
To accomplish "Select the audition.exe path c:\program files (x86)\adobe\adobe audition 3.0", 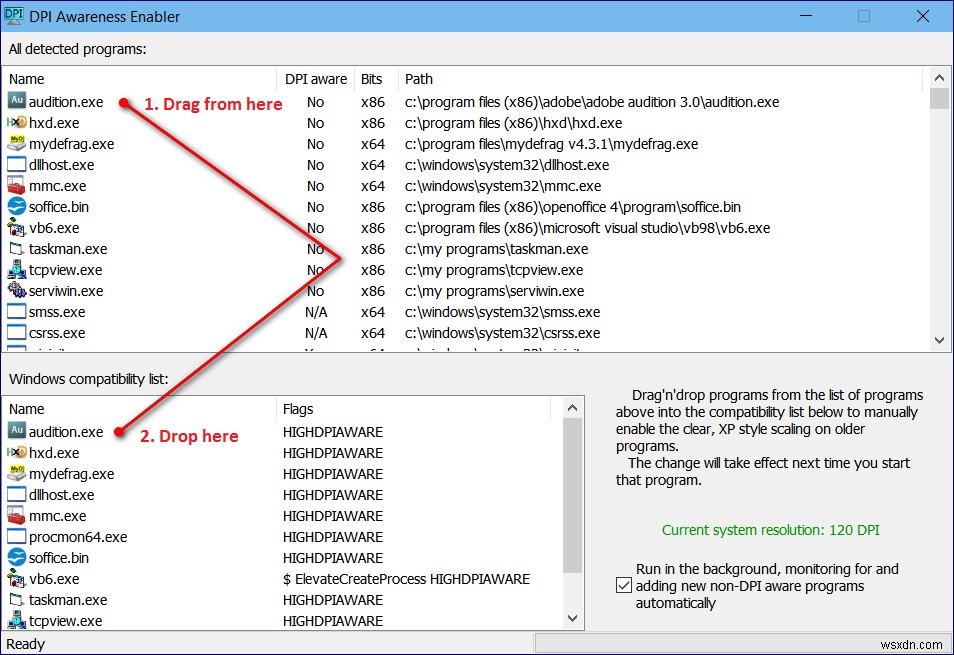I will (x=592, y=102).
